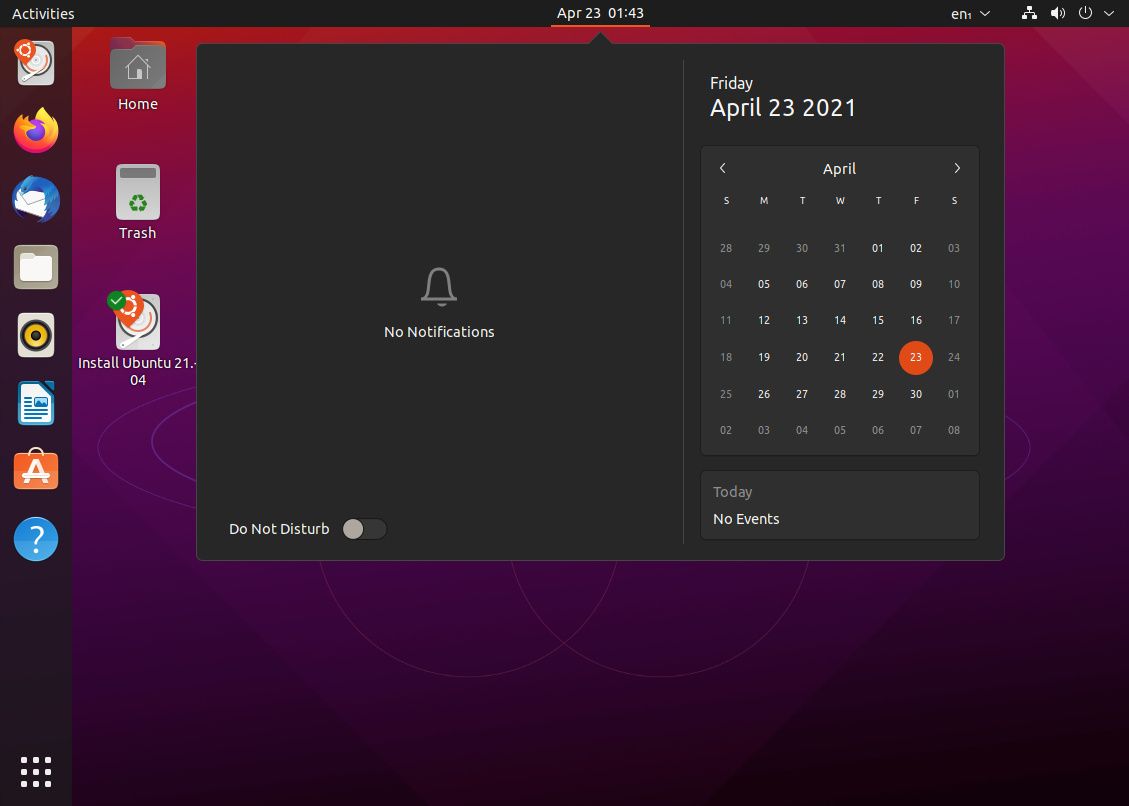This screenshot has width=1129, height=806.
Task: Select day 16 in calendar
Action: 916,320
